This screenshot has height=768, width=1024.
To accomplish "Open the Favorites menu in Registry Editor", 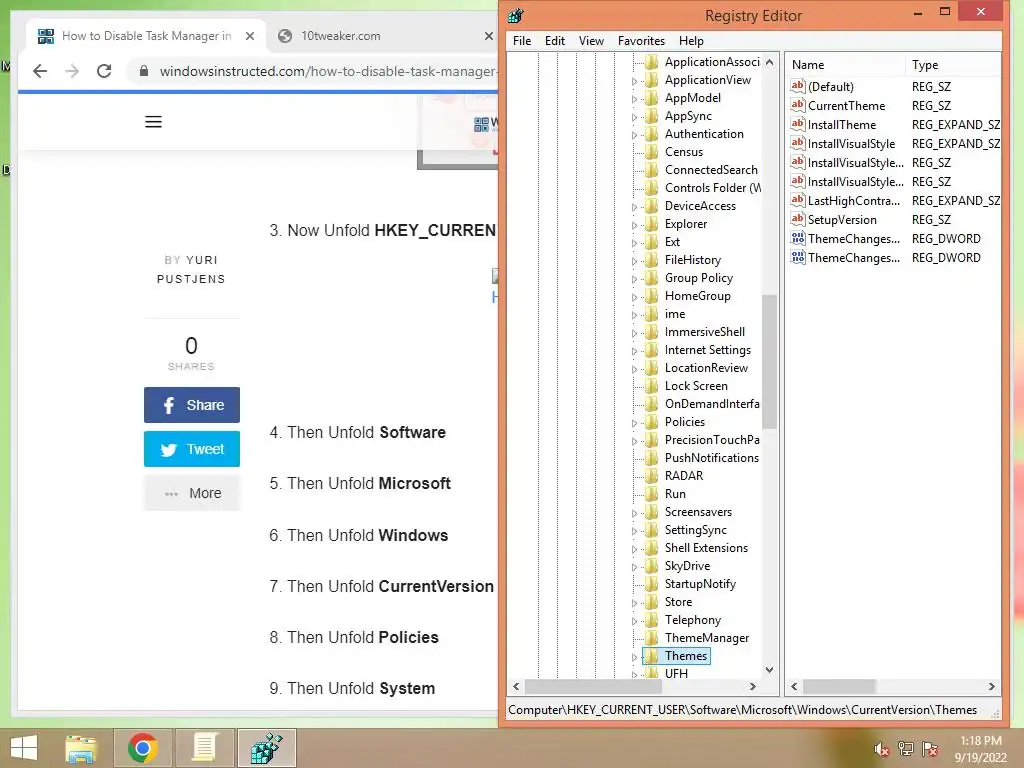I will click(x=641, y=40).
